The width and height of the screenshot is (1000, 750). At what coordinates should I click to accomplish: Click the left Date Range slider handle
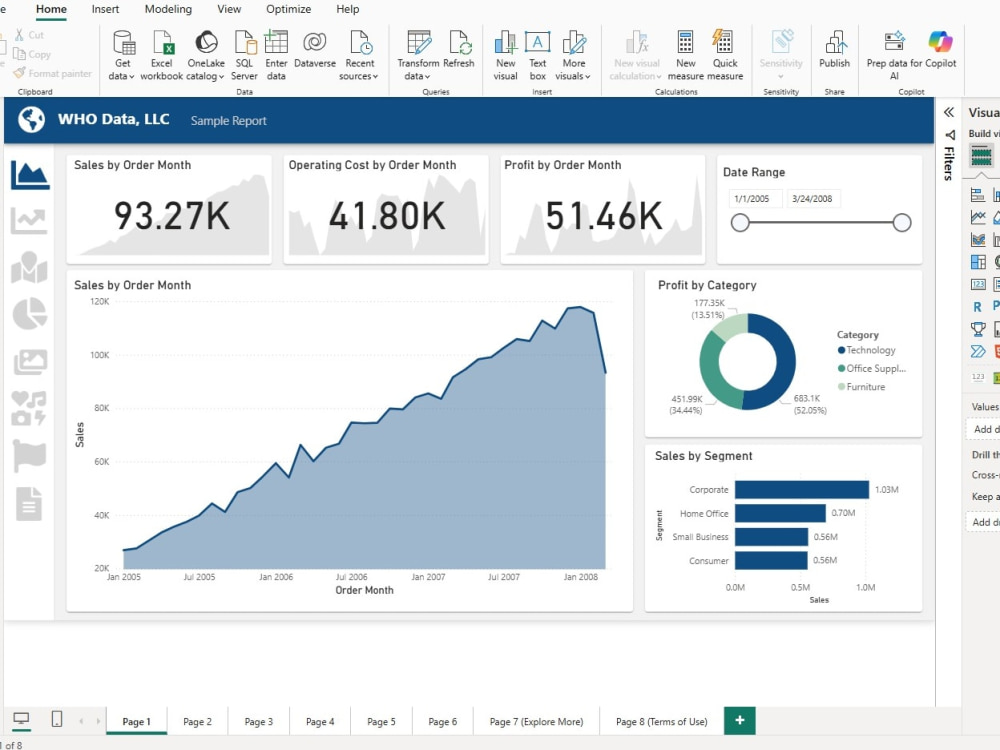point(740,223)
